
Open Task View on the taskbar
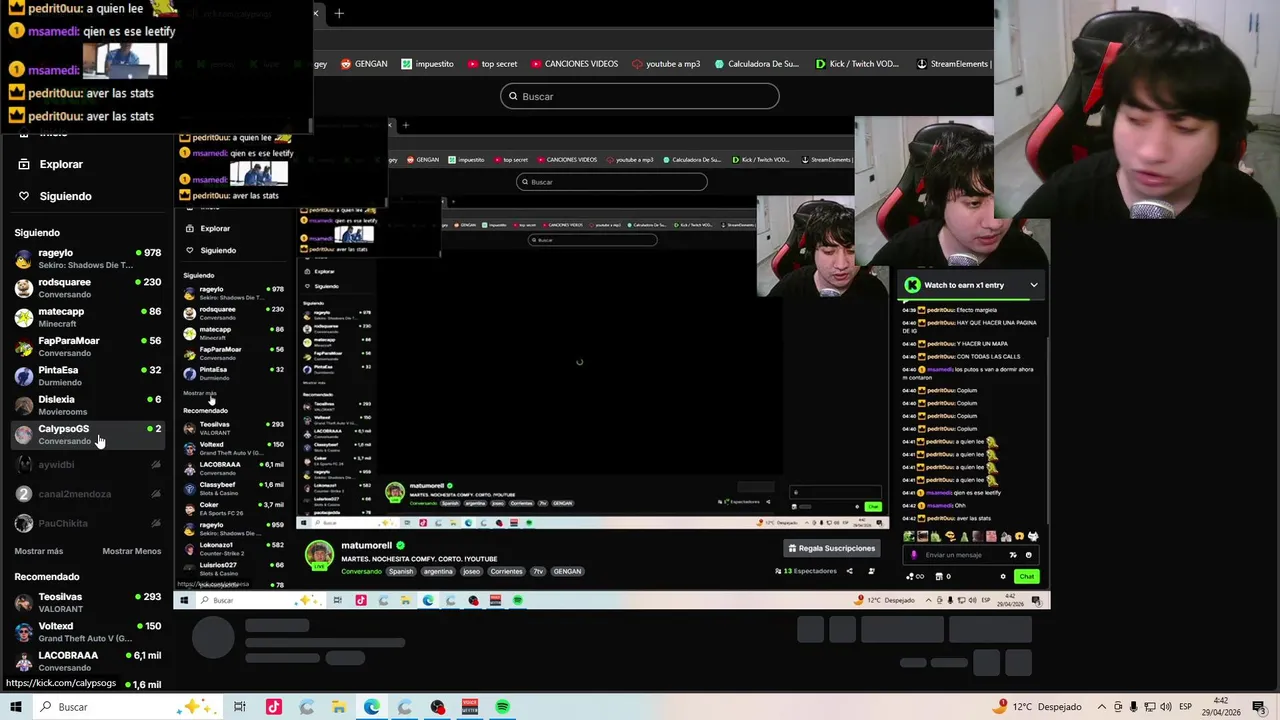[x=240, y=707]
